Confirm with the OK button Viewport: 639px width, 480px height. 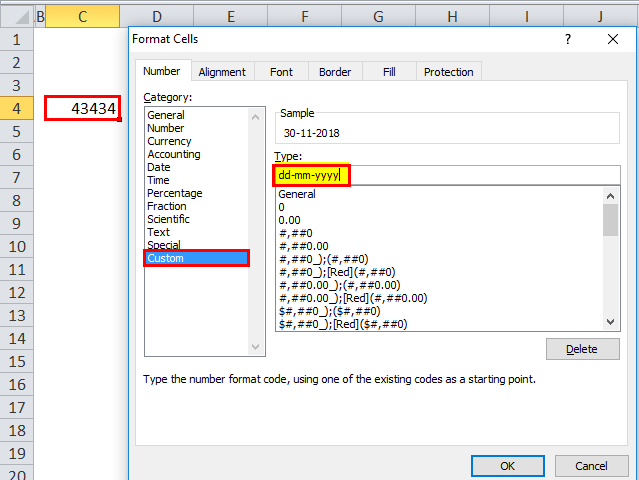click(x=507, y=466)
